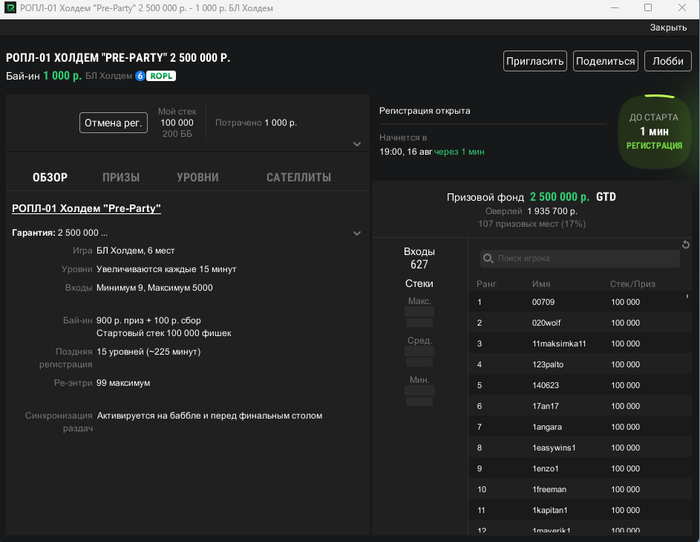This screenshot has width=700, height=542.
Task: Refresh the player list with the reload icon
Action: [686, 245]
